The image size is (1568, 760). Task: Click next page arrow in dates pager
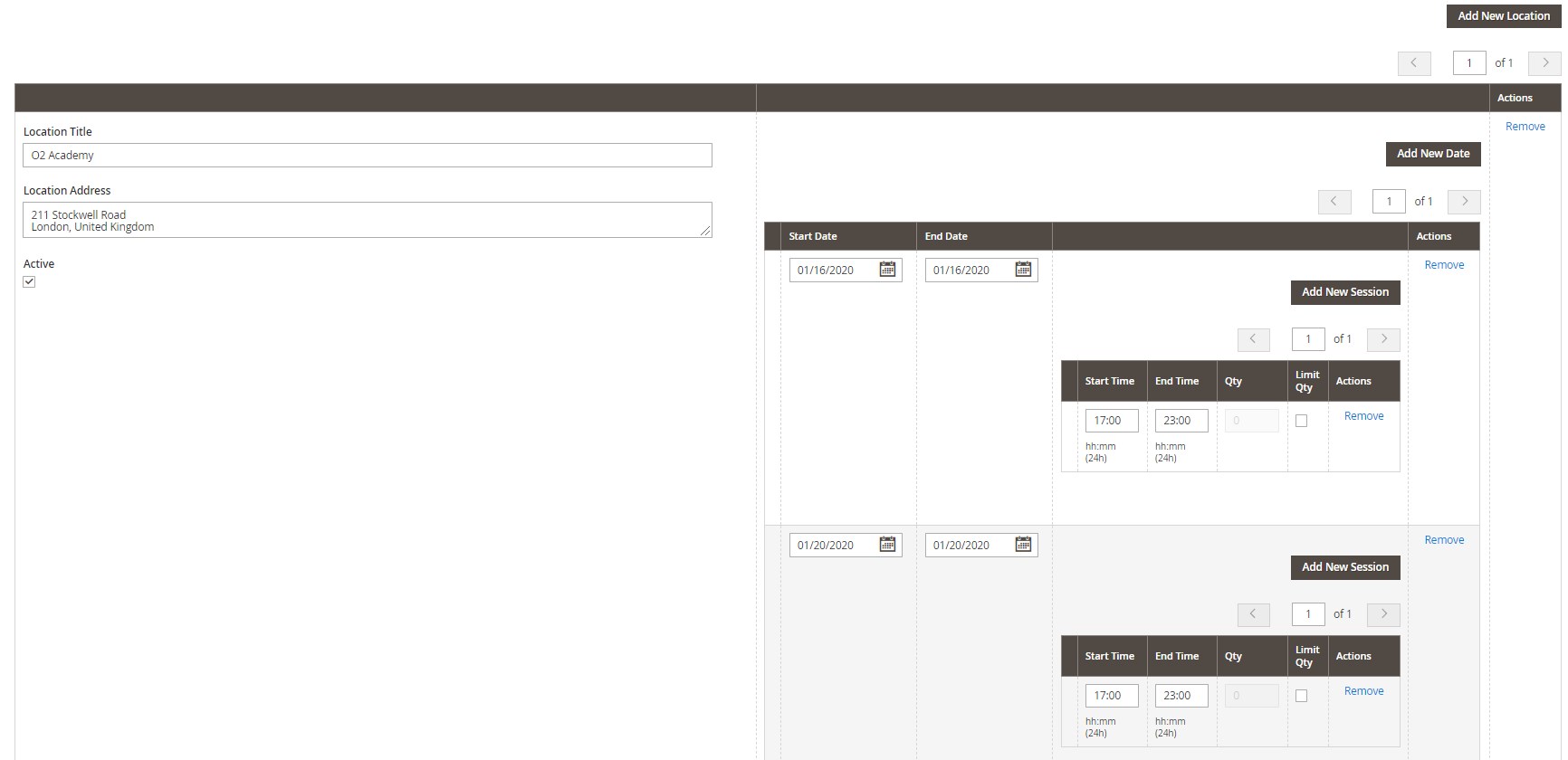point(1464,202)
